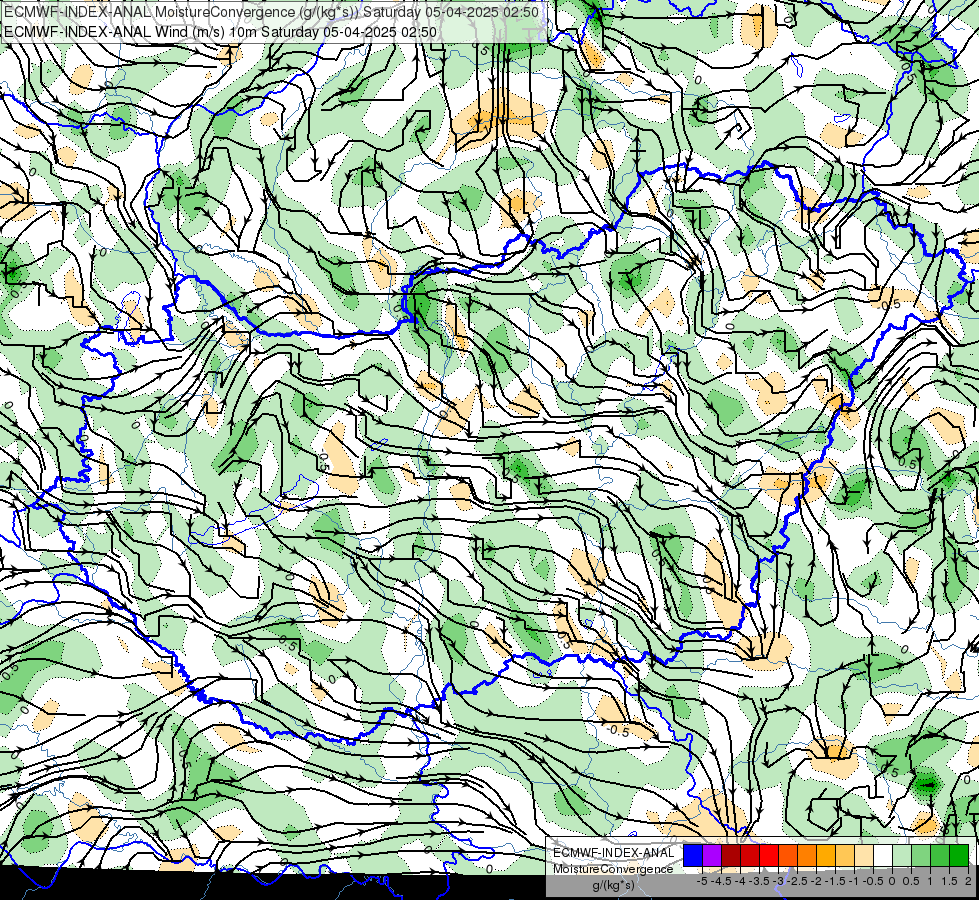Click the legend value -3.5
The height and width of the screenshot is (900, 979).
(759, 881)
